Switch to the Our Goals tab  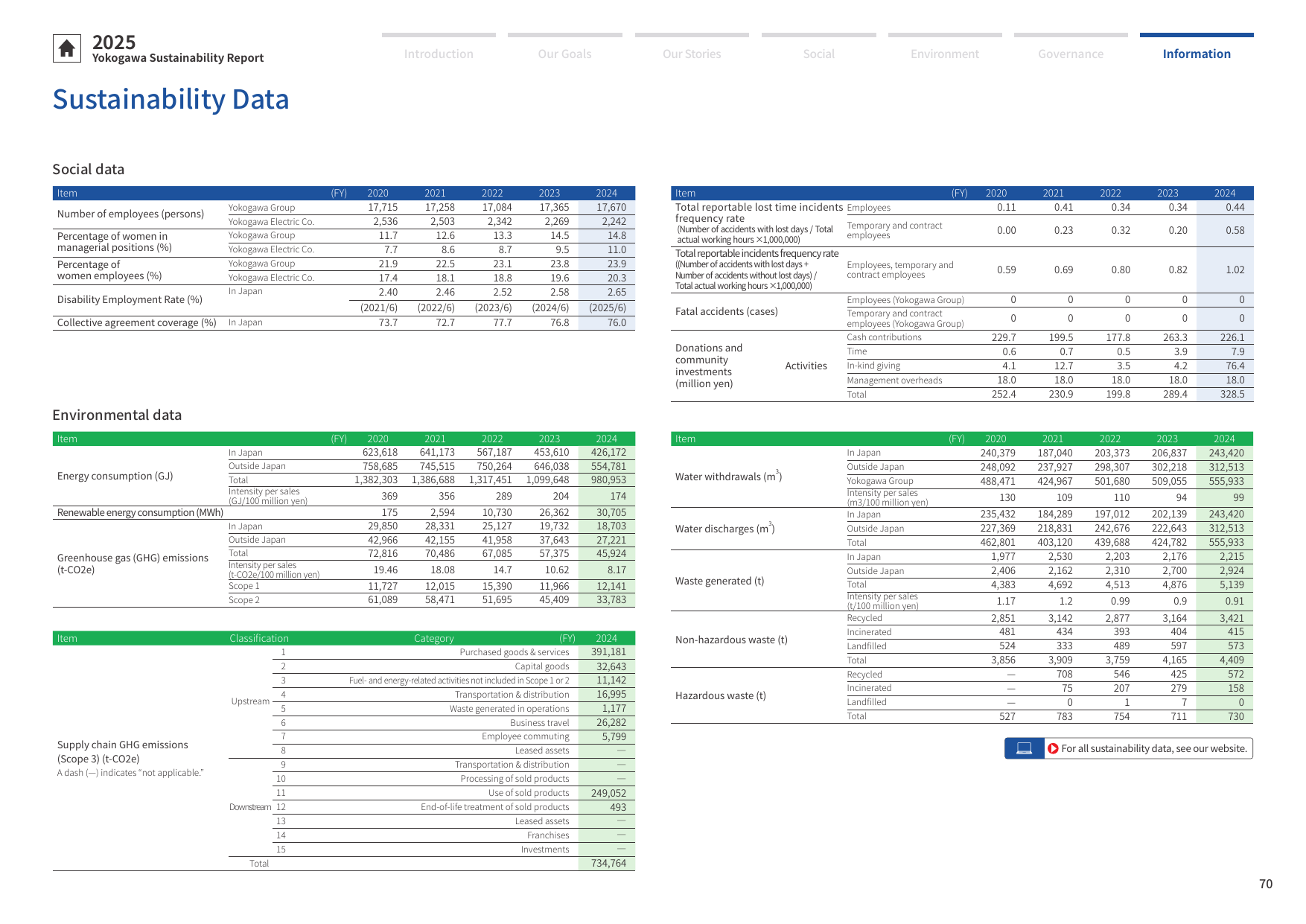pos(564,54)
